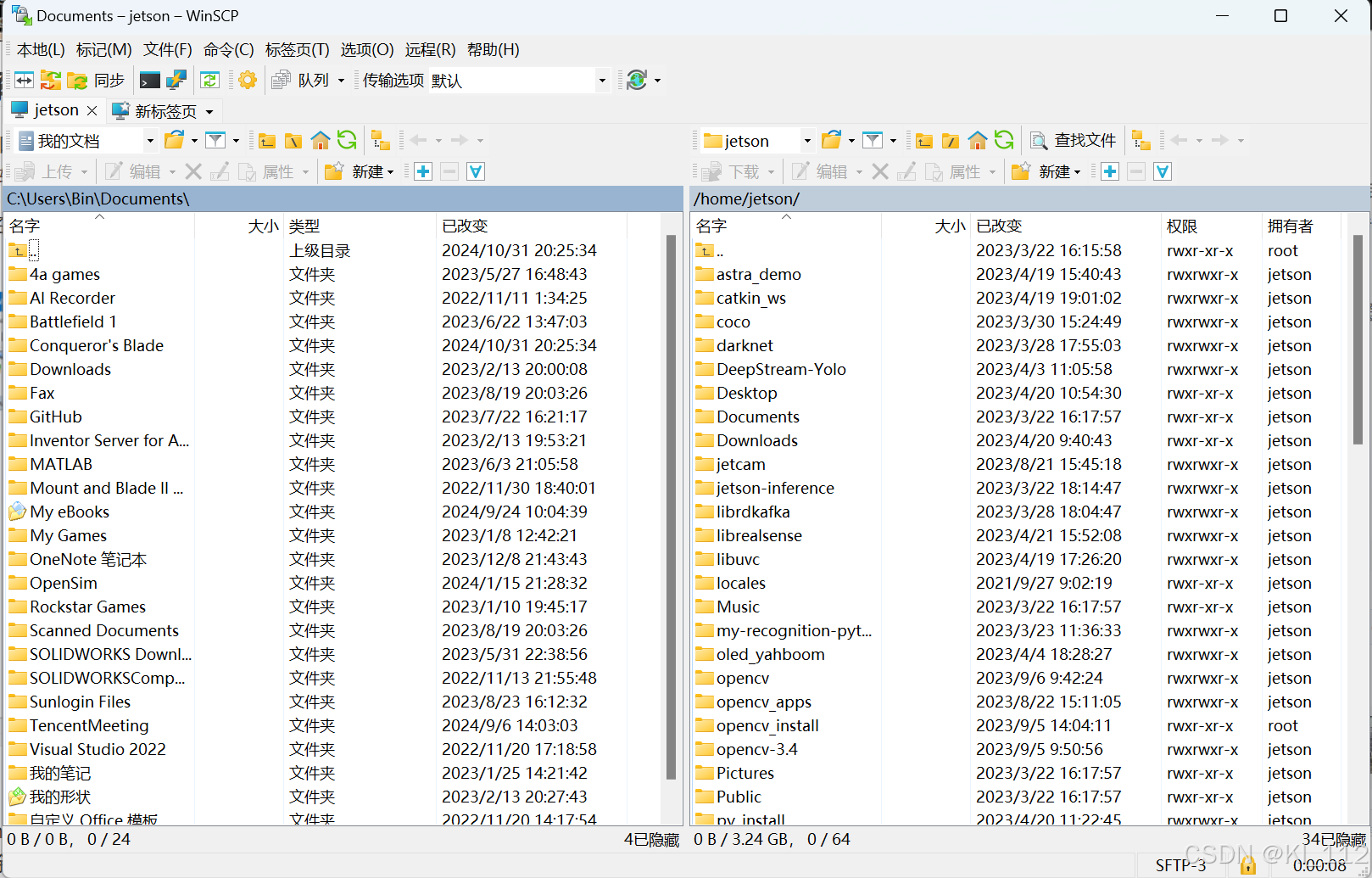Go to local root directory icon

coord(293,141)
